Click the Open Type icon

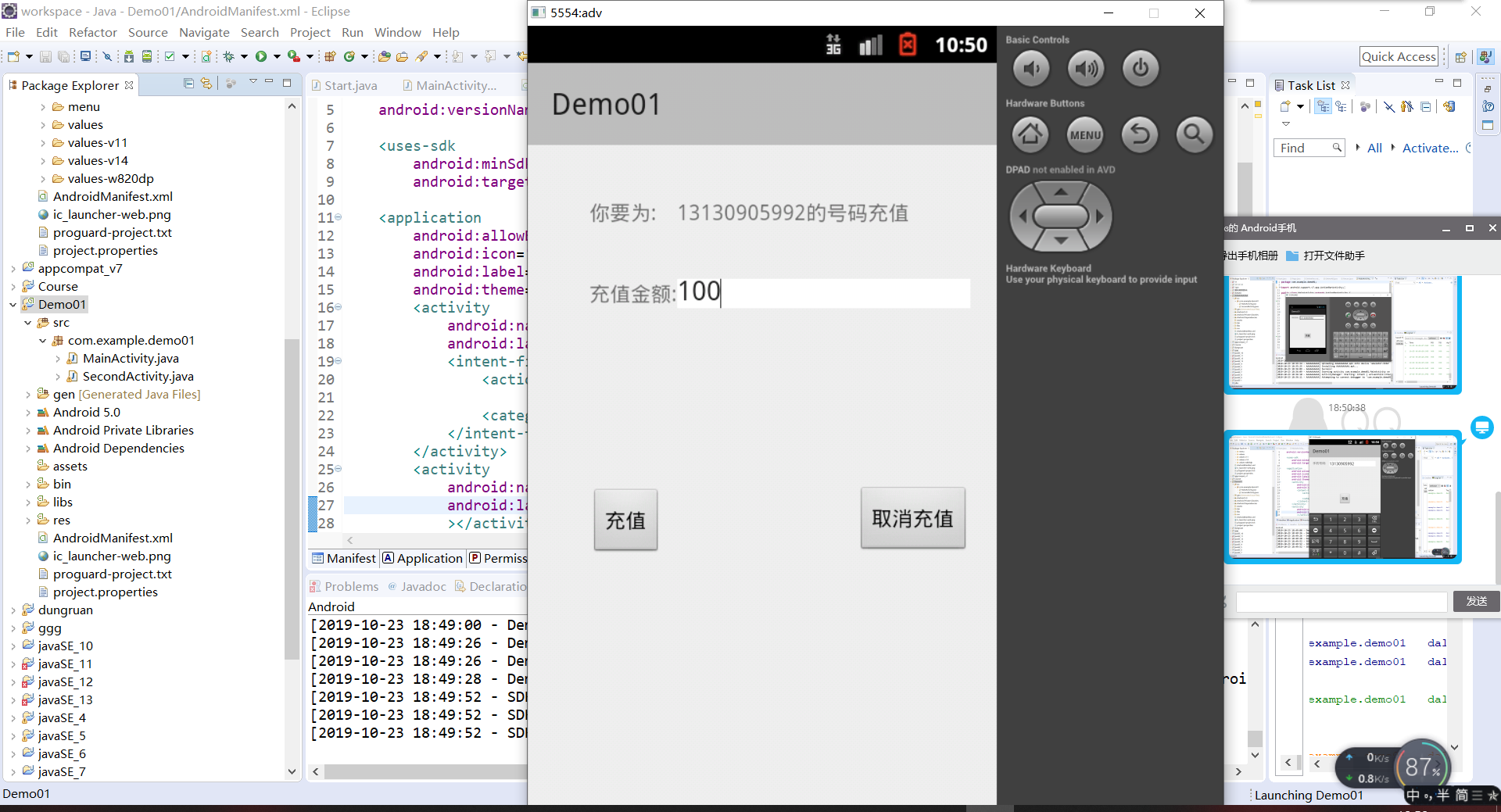coord(384,56)
